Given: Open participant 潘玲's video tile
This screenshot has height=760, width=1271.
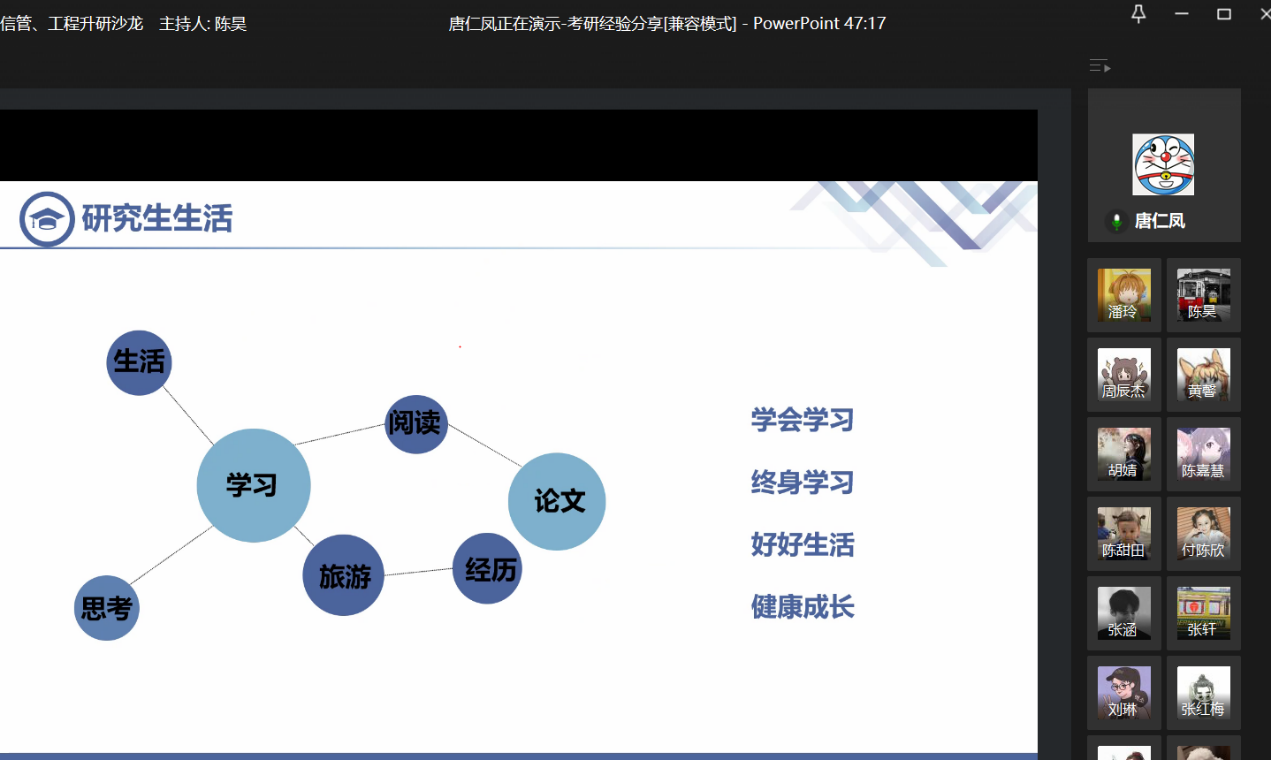Looking at the screenshot, I should [1124, 295].
